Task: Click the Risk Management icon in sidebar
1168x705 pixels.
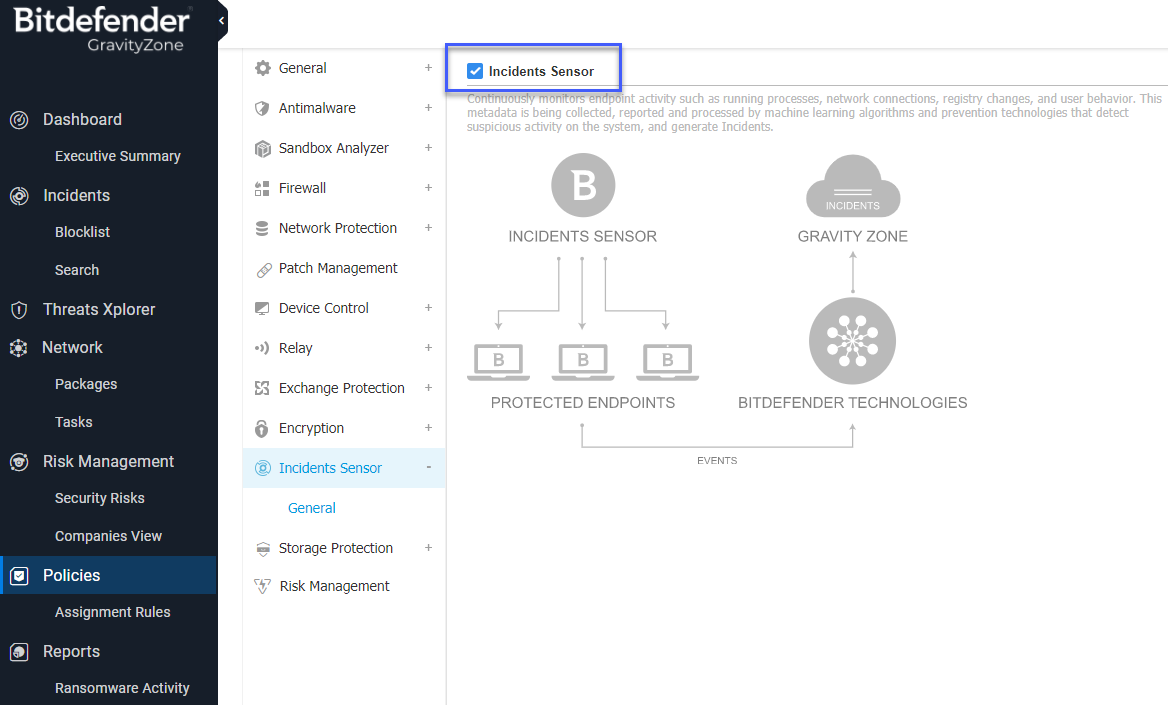Action: (19, 462)
